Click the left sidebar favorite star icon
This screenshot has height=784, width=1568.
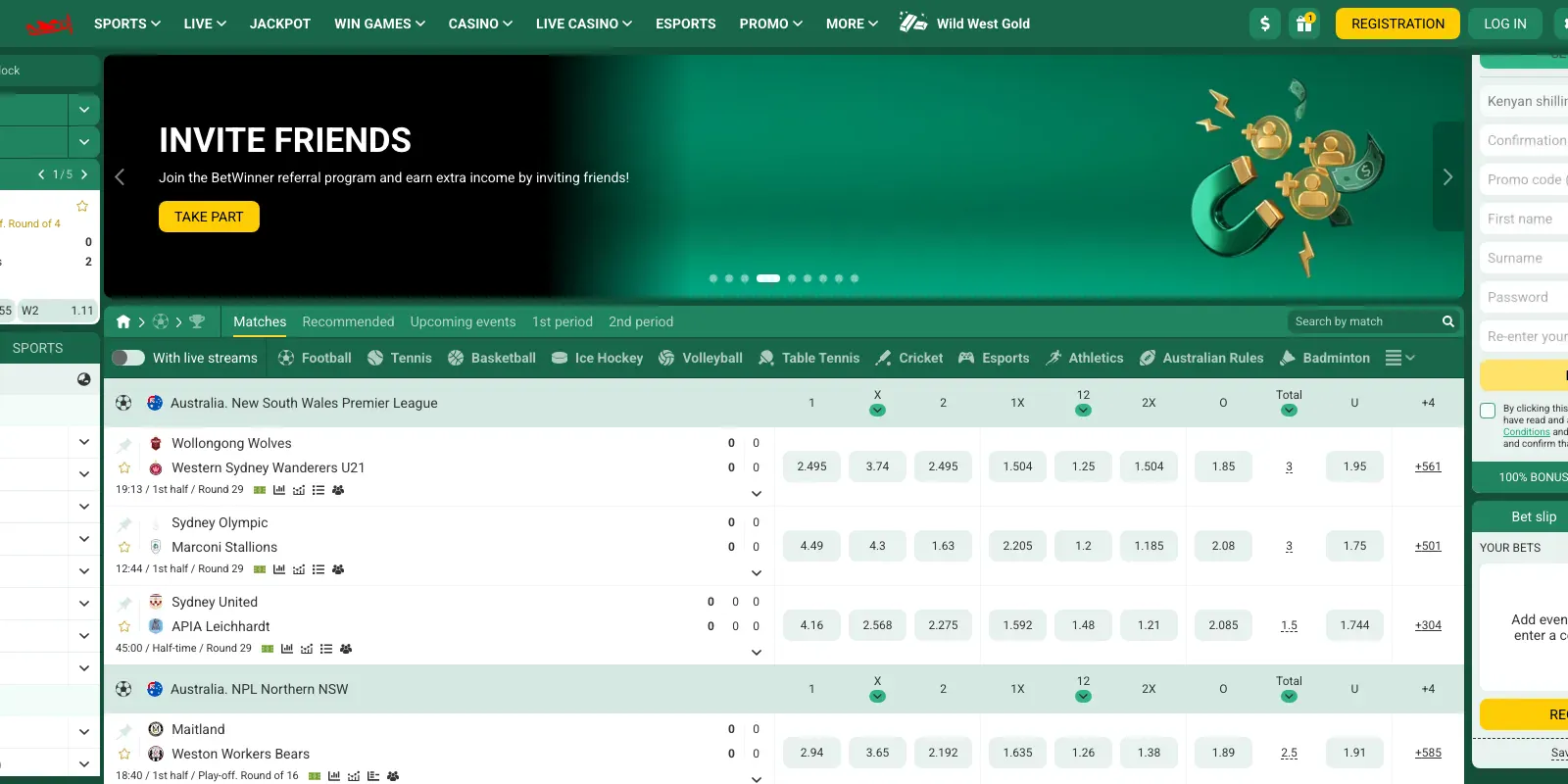pos(82,206)
